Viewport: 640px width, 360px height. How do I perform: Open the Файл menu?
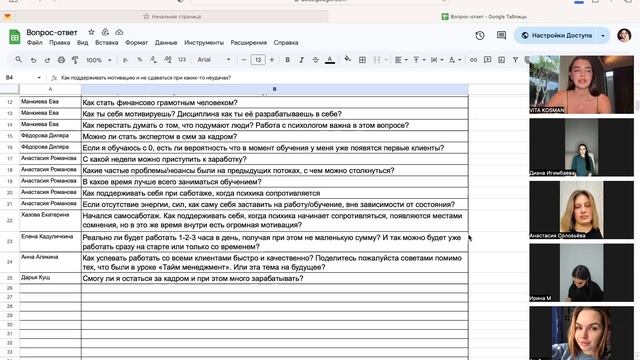coord(35,42)
